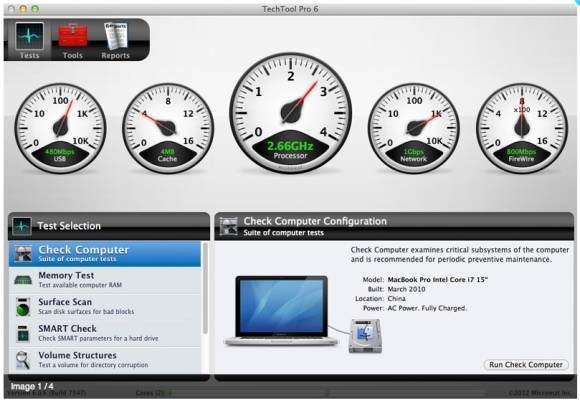580x403 pixels.
Task: Open the red Tools toolbox icon
Action: coord(73,36)
